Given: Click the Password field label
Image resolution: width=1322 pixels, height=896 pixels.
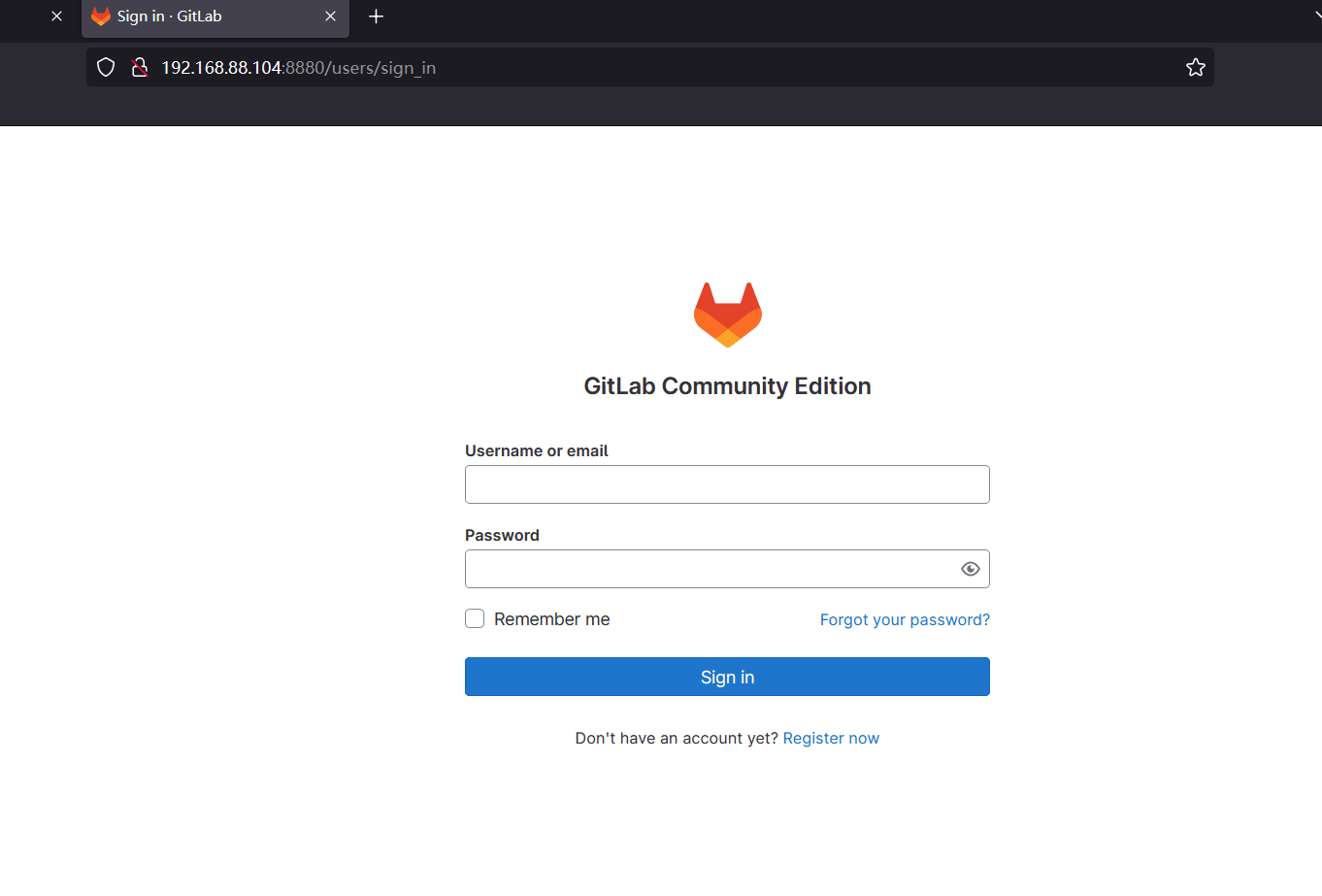Looking at the screenshot, I should 502,535.
